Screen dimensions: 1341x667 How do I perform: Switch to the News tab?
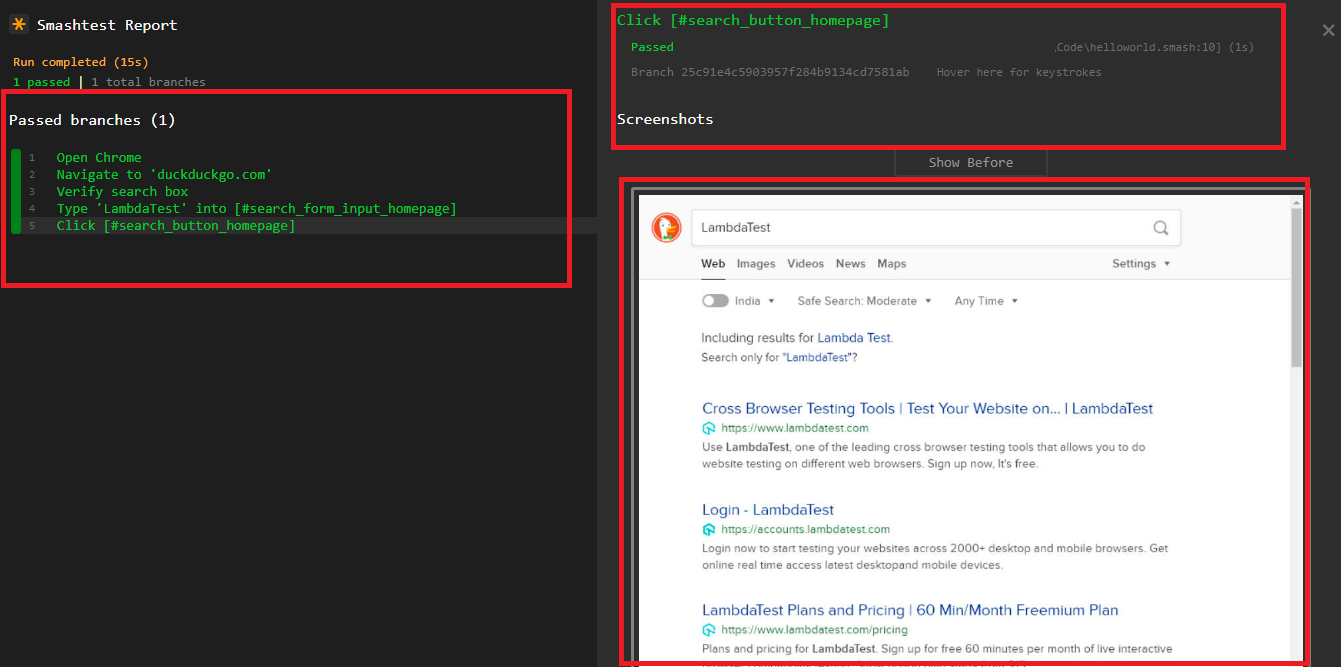(851, 264)
